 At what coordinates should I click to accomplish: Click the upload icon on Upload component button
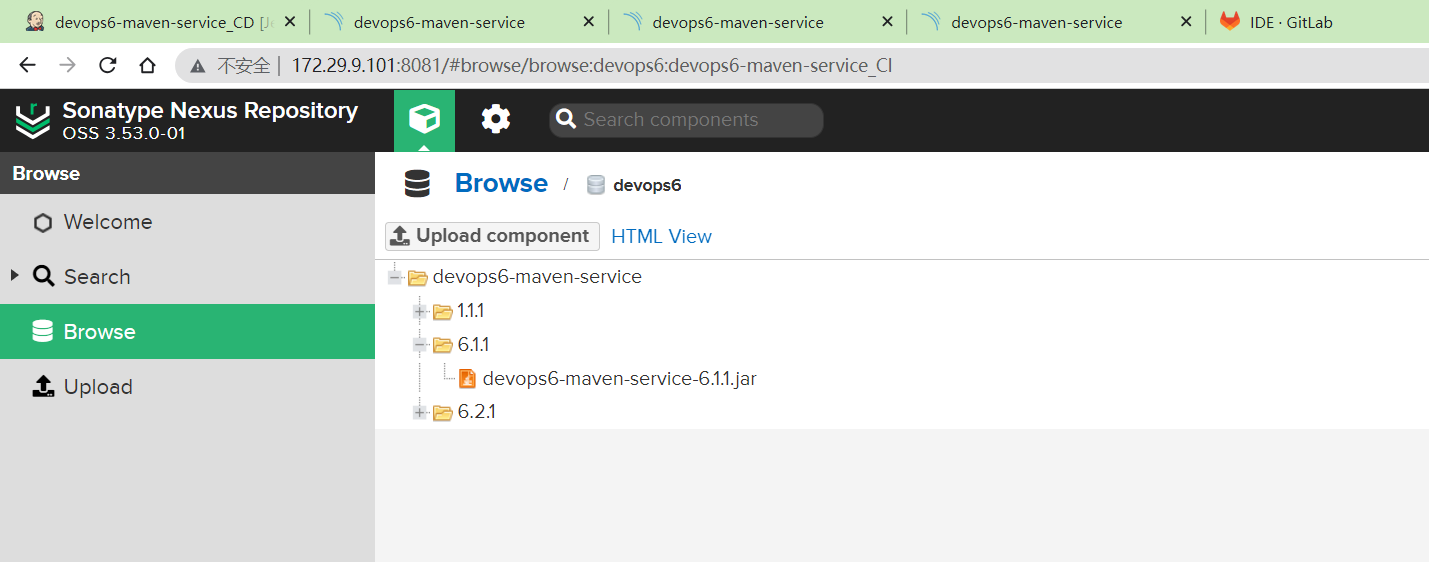[x=400, y=236]
